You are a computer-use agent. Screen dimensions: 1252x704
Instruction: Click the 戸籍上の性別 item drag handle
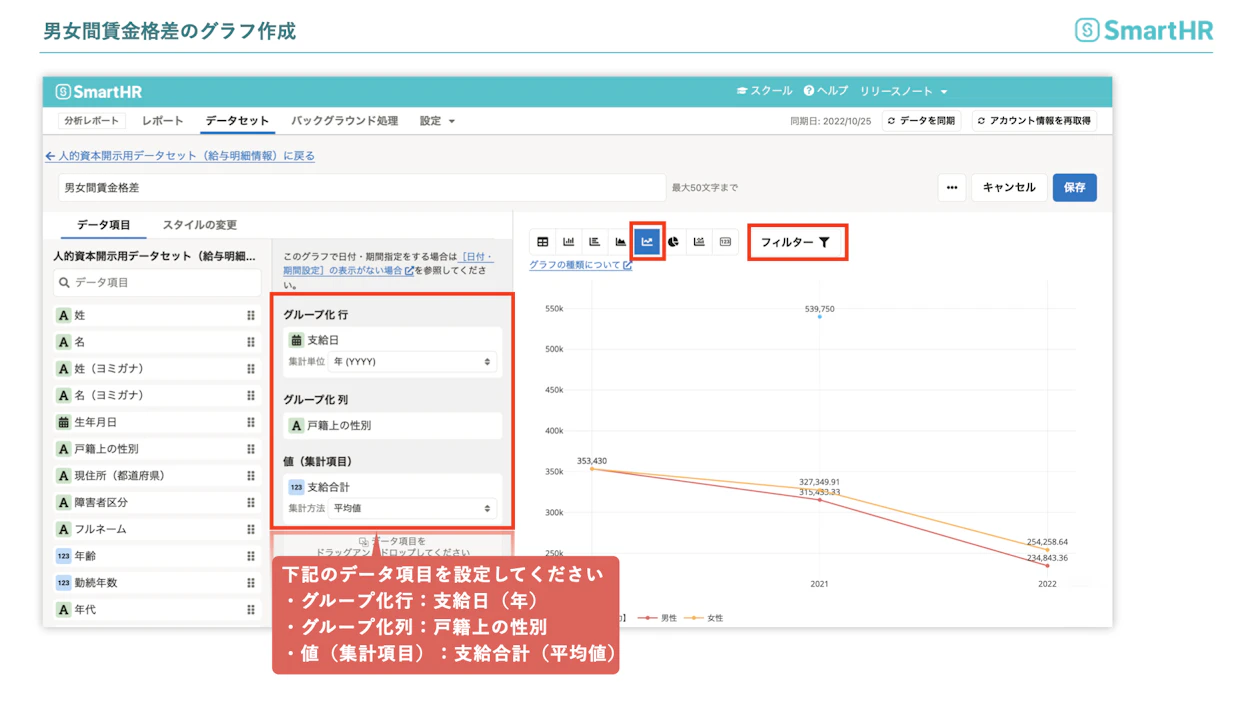251,449
